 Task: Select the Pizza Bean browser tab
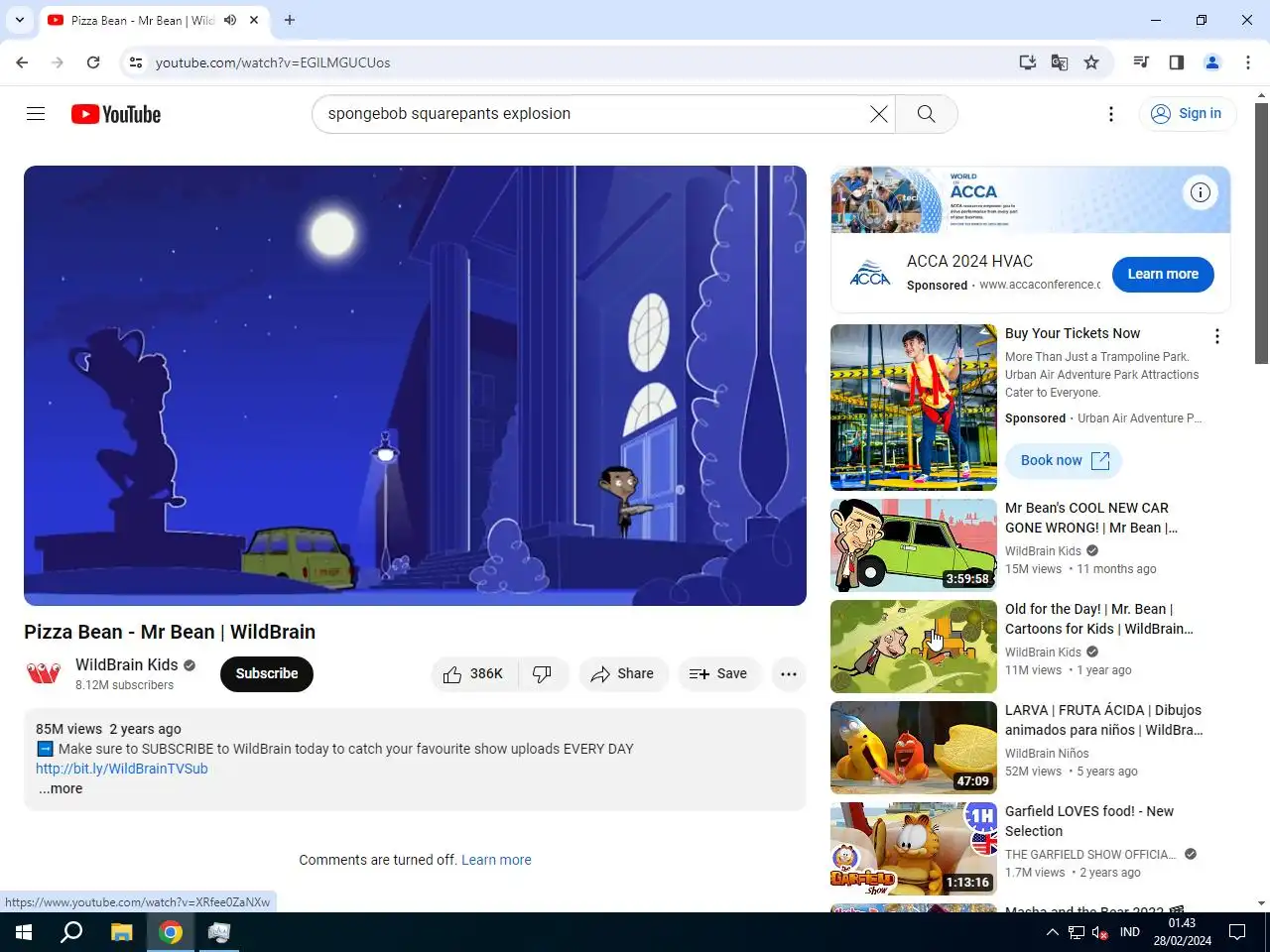143,20
